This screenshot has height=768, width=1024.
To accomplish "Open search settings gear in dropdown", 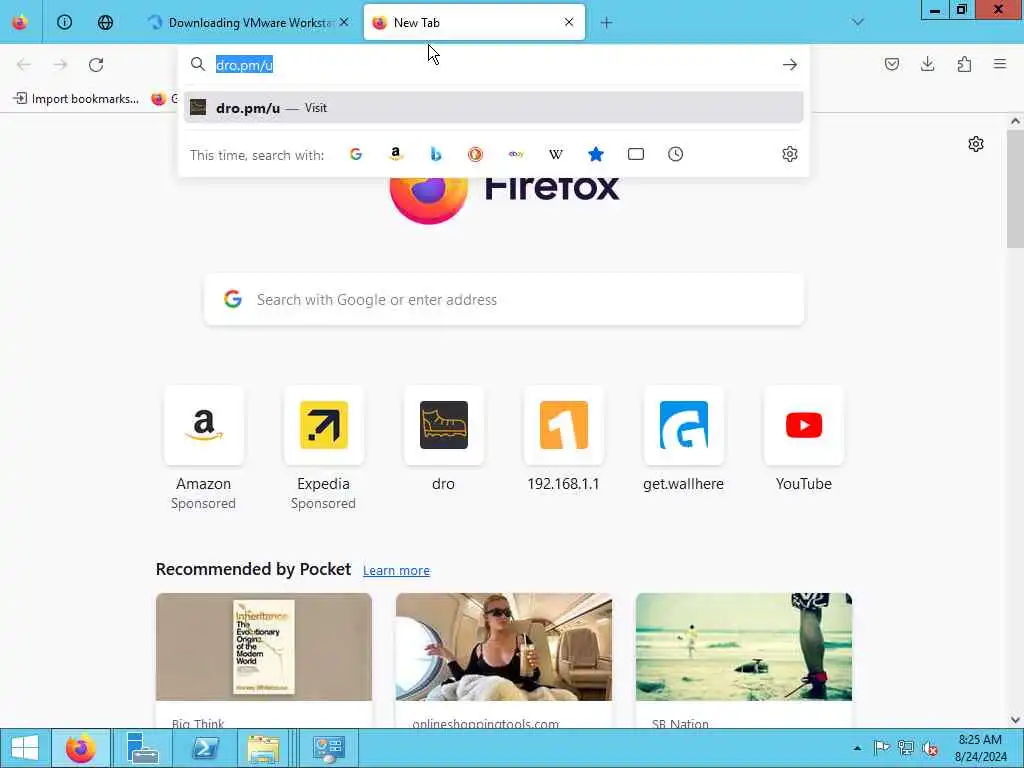I will coord(790,154).
